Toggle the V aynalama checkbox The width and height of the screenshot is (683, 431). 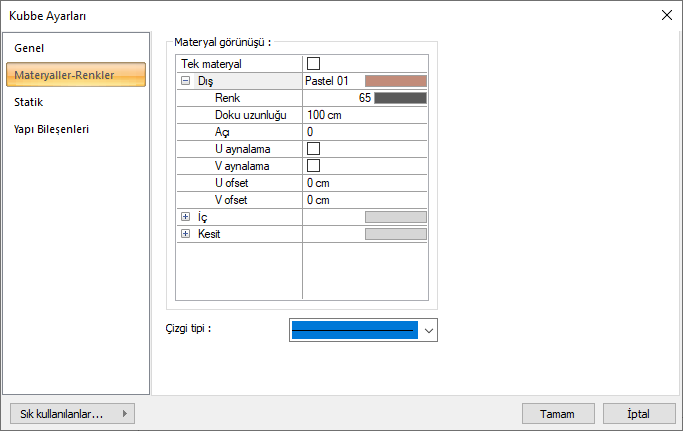point(313,166)
